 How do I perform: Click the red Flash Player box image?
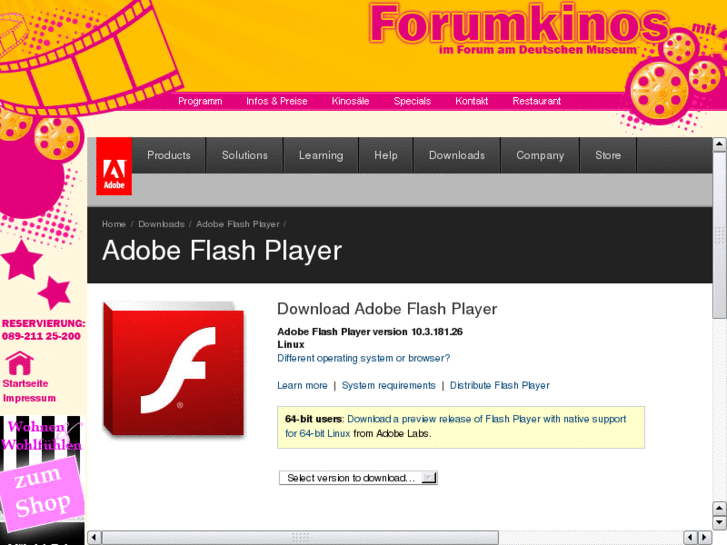(x=174, y=370)
